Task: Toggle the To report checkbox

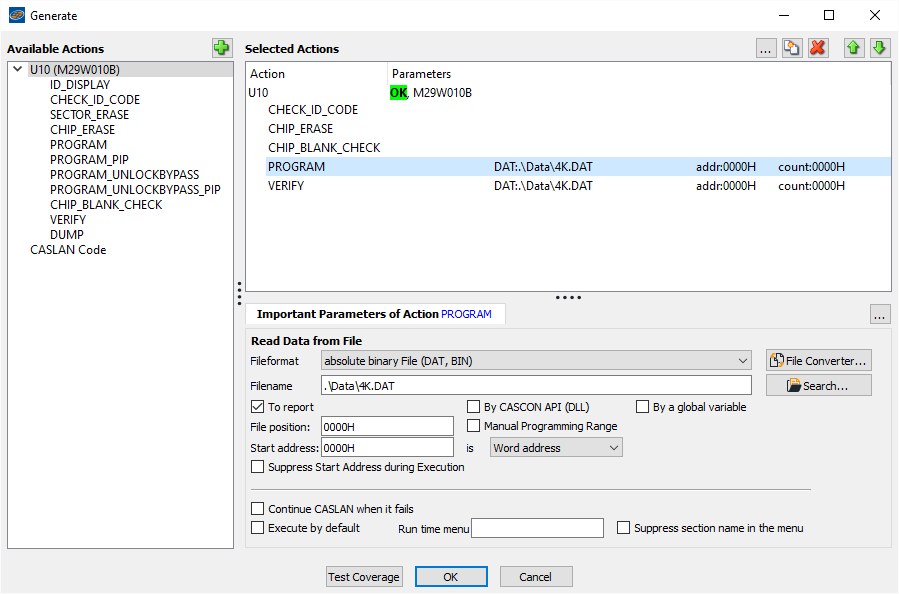Action: coord(257,407)
